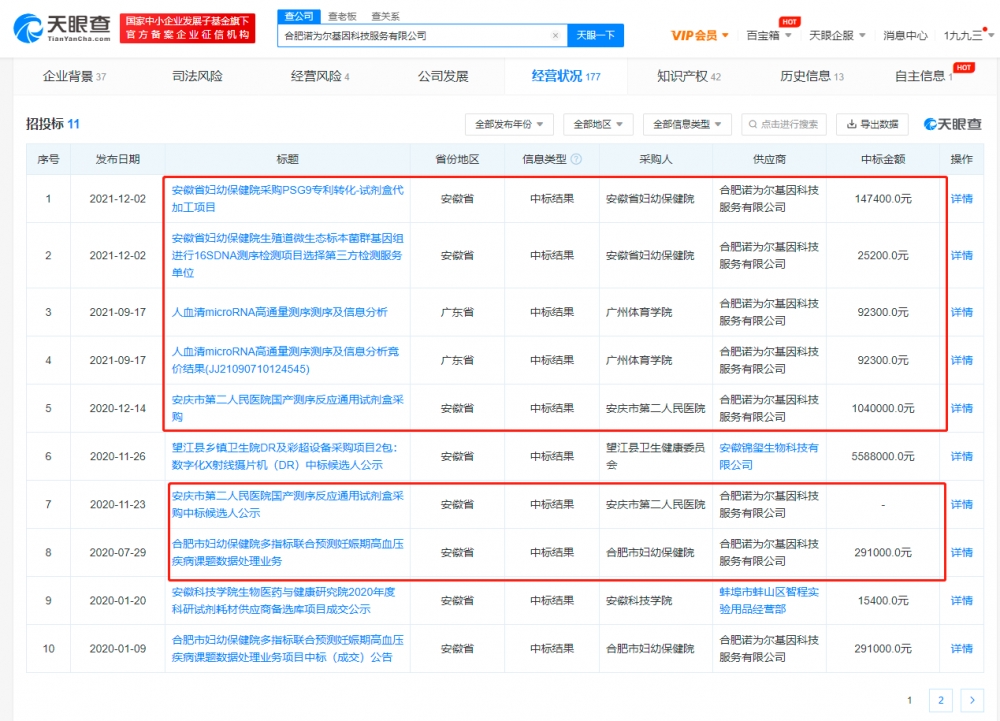Click the 发布日期 column header
Image resolution: width=1000 pixels, height=721 pixels.
pyautogui.click(x=117, y=159)
